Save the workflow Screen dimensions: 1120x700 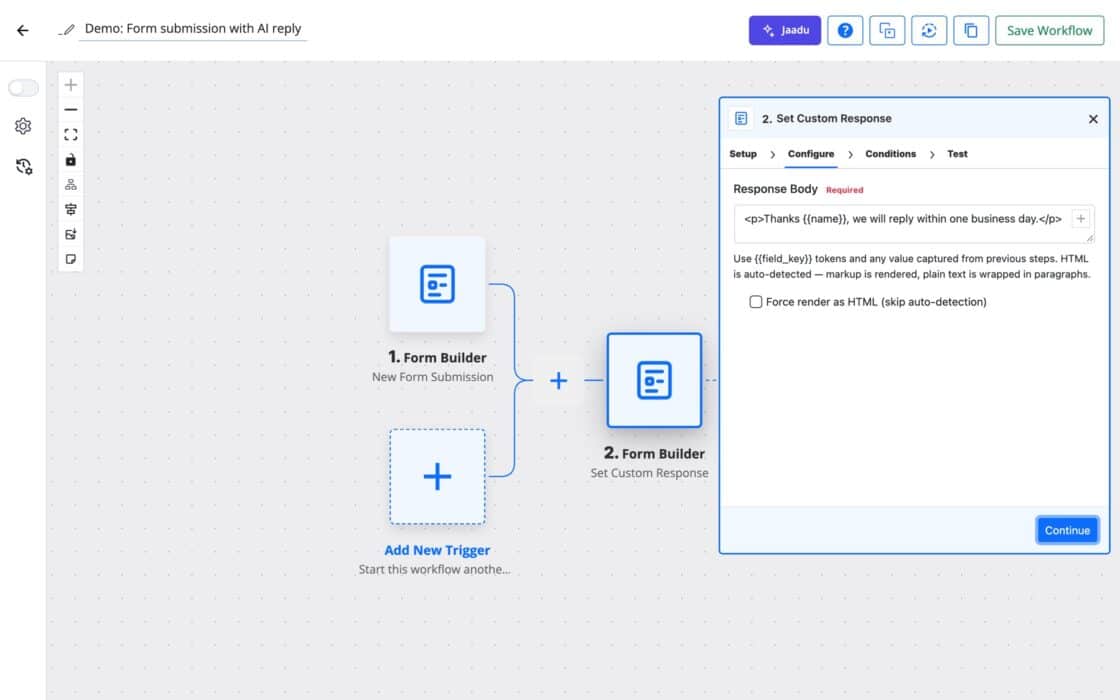(x=1049, y=30)
